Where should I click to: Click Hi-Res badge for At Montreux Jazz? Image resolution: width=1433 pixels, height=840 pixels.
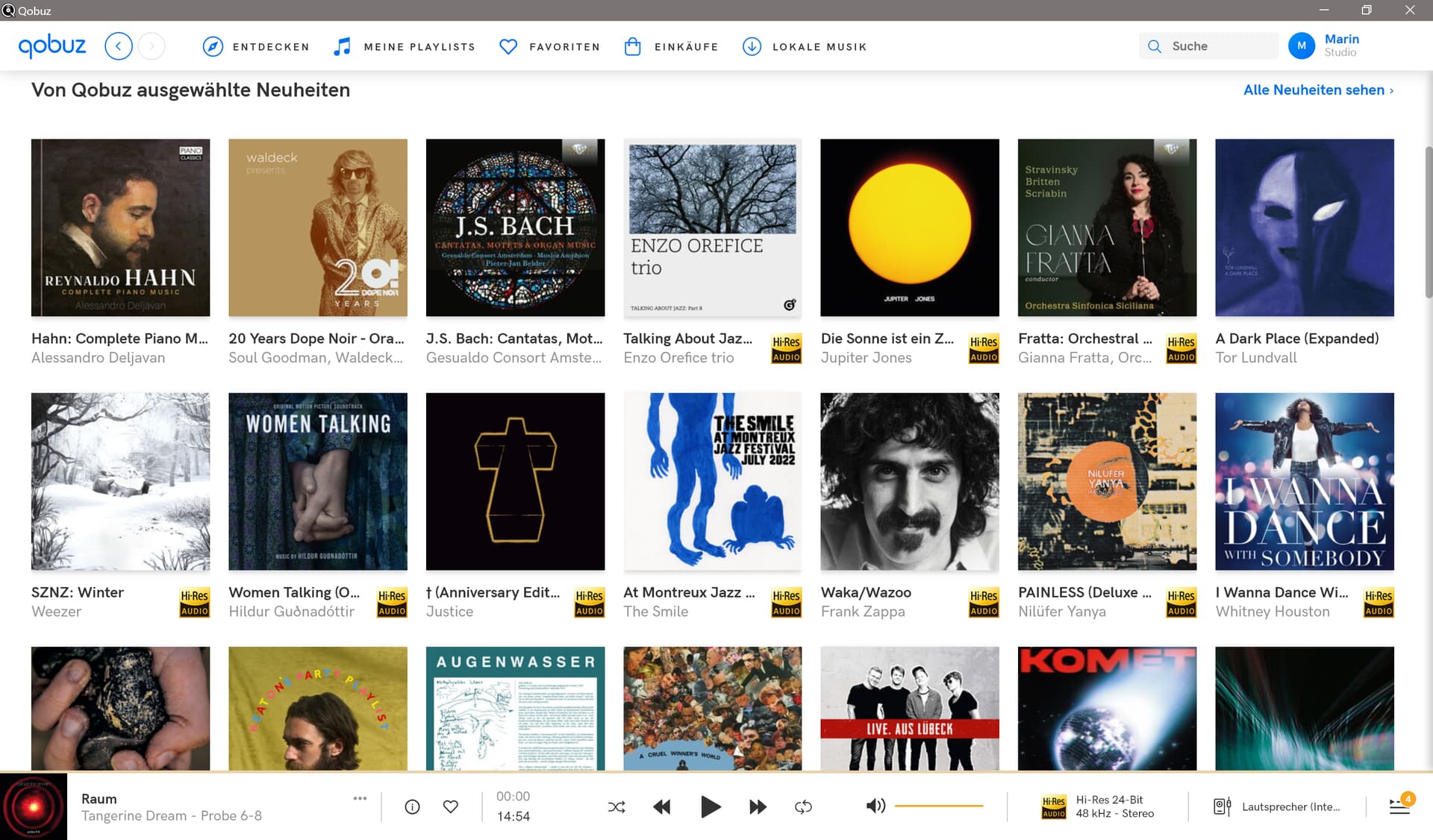[786, 602]
